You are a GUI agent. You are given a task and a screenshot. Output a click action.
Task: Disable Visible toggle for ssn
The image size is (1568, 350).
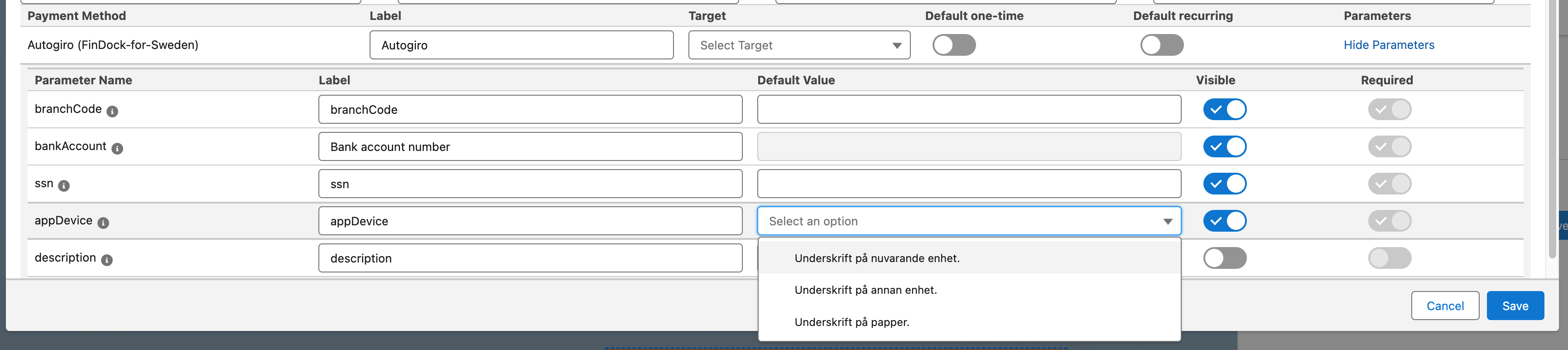tap(1224, 184)
